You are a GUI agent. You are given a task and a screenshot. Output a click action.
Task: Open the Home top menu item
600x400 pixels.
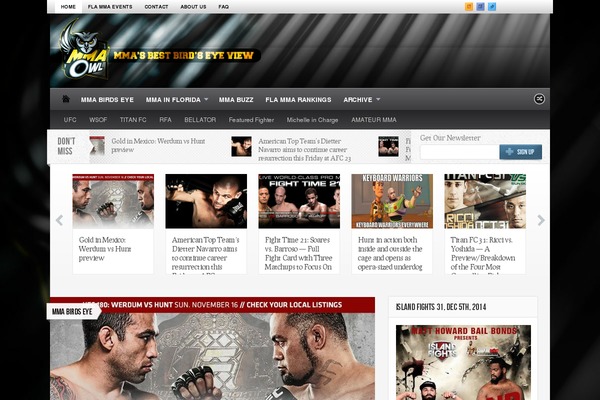pos(68,7)
